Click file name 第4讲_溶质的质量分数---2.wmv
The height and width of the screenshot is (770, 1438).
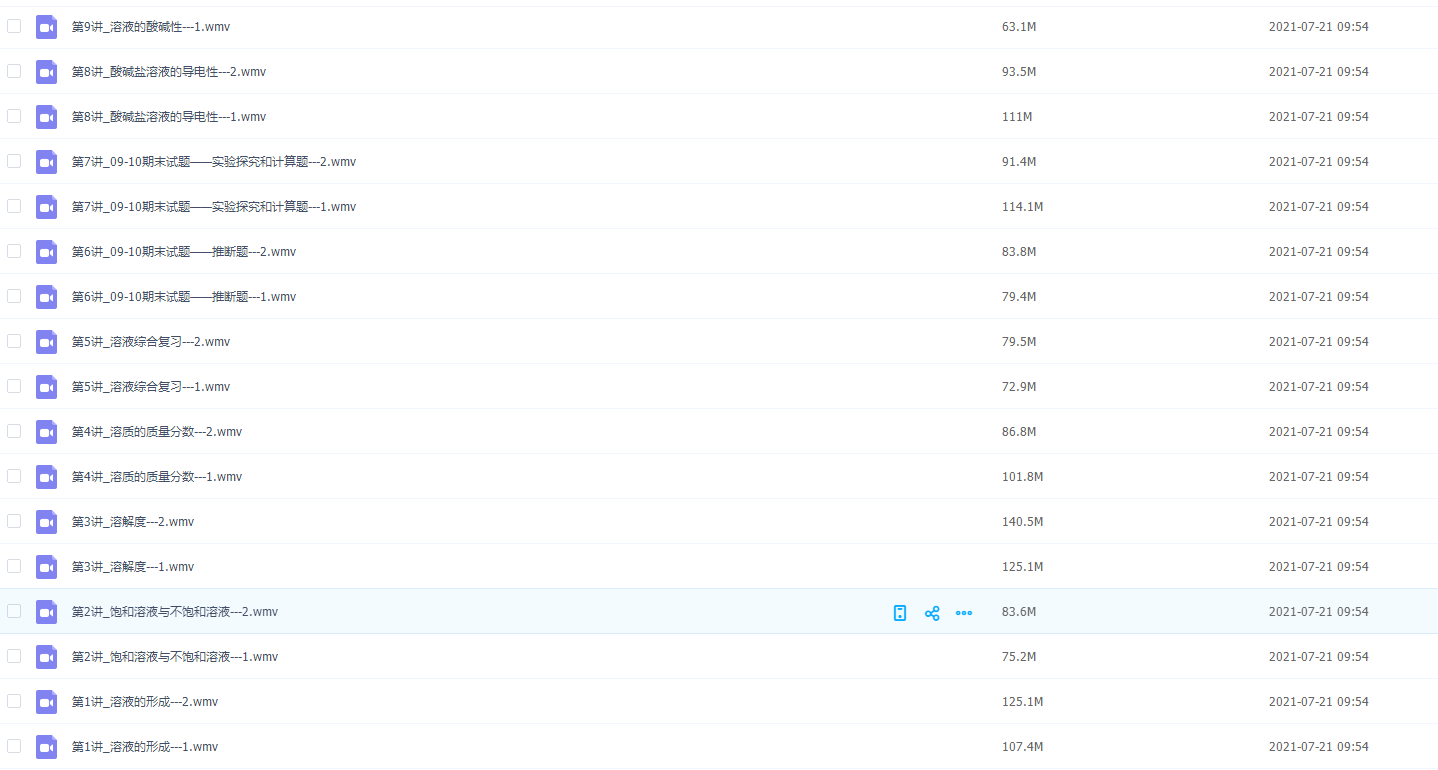(x=157, y=432)
